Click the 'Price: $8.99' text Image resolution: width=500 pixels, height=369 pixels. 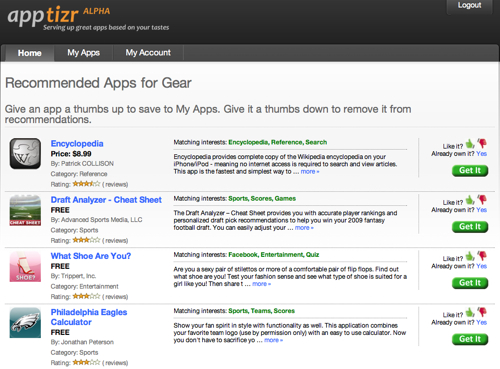coord(71,154)
